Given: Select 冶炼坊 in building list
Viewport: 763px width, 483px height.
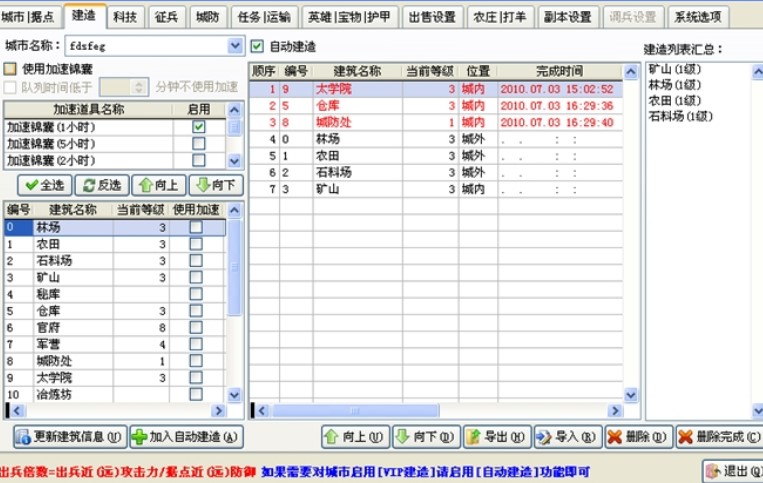Looking at the screenshot, I should (x=115, y=394).
